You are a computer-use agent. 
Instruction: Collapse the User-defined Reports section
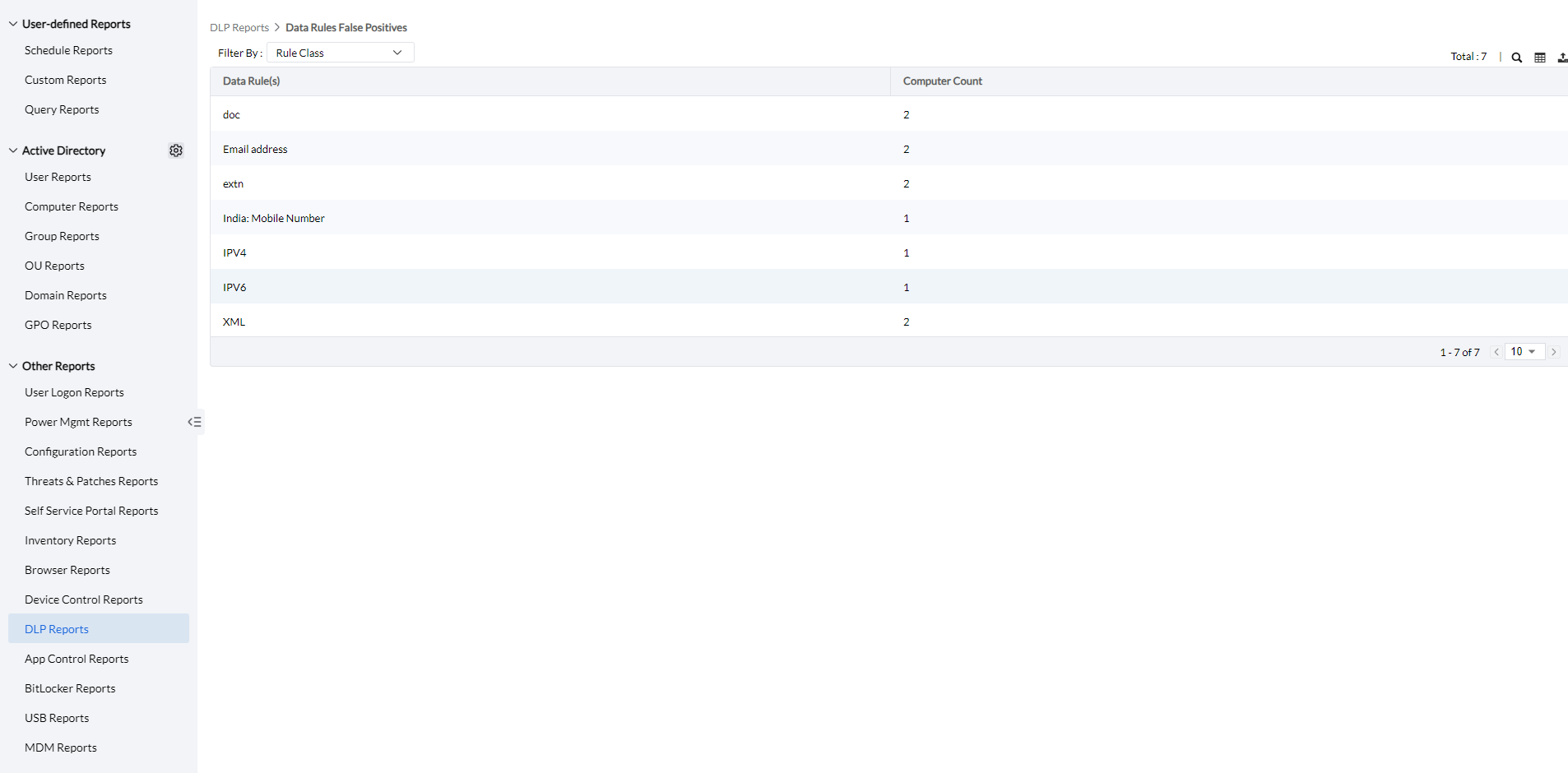pos(13,24)
